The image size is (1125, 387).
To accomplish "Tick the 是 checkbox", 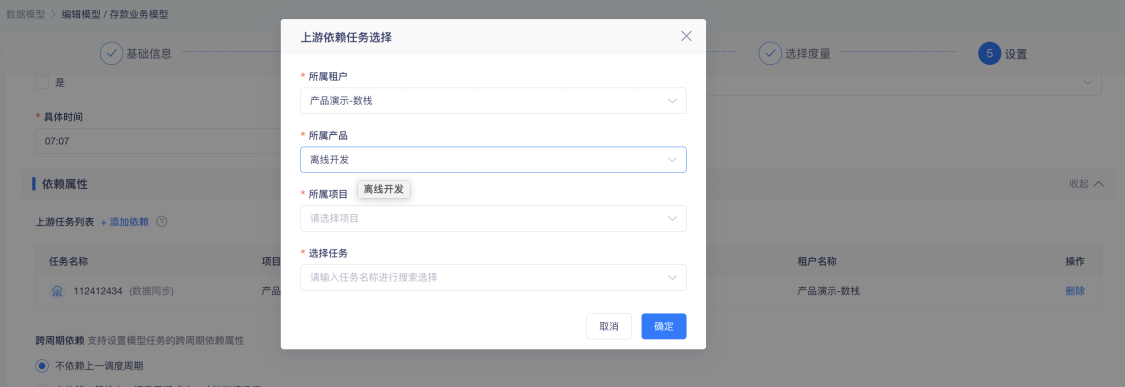I will [42, 83].
